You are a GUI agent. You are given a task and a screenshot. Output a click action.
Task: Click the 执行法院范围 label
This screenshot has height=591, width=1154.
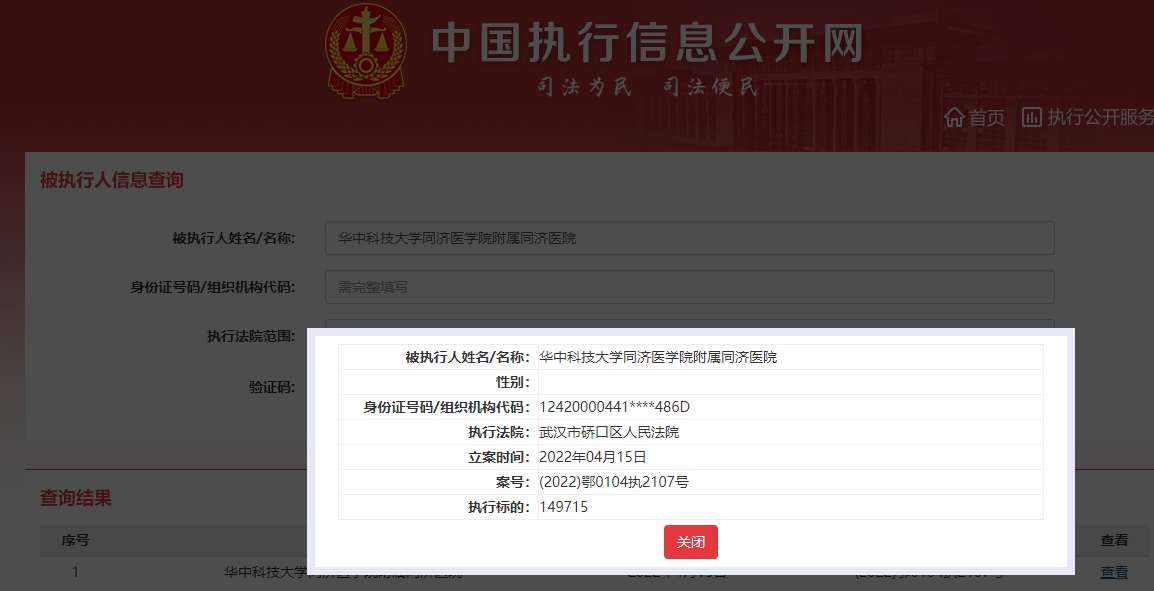coord(251,336)
